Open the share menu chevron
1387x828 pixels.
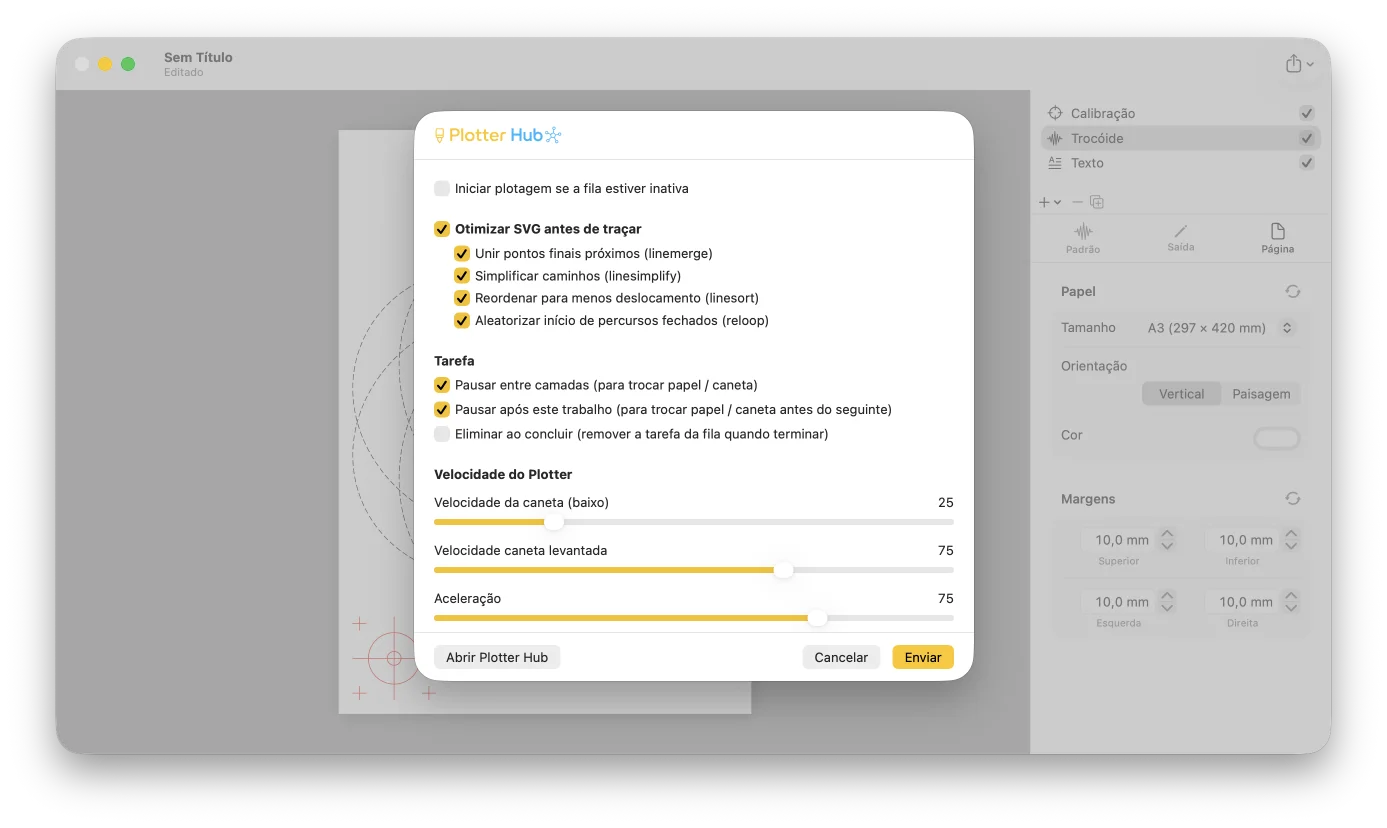tap(1310, 65)
